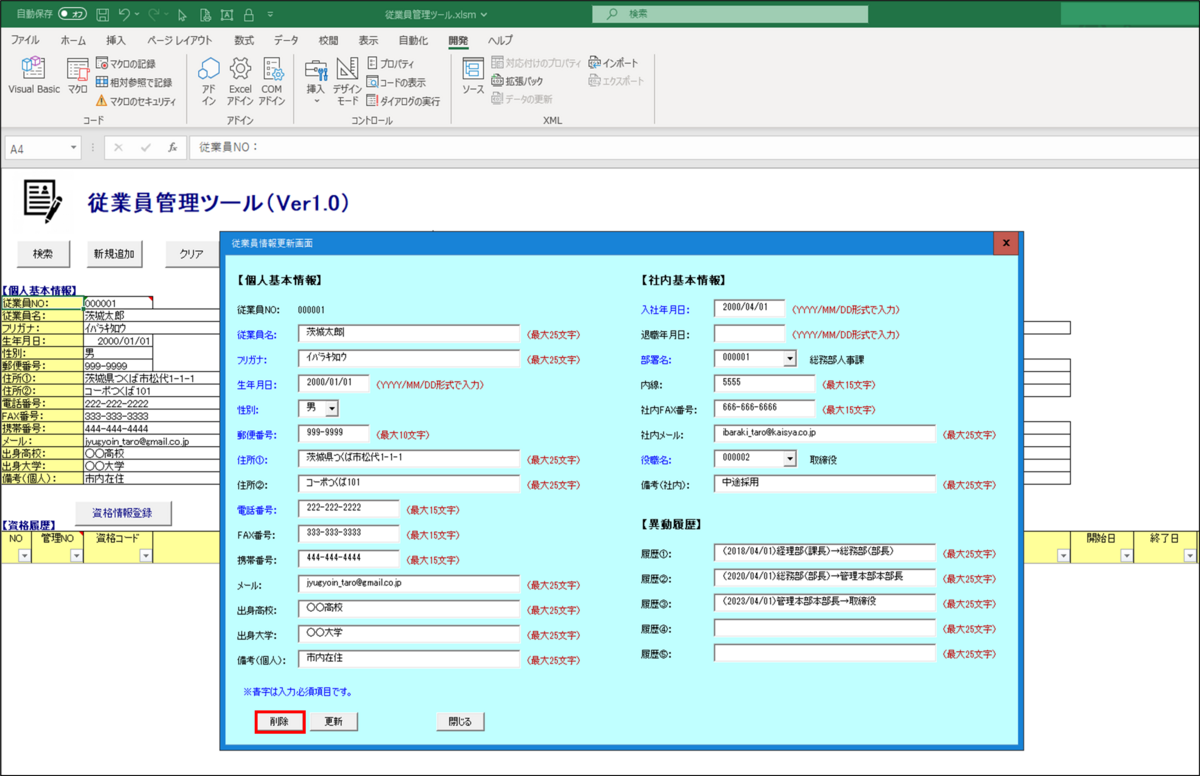This screenshot has width=1200, height=776.
Task: Open the 管理NO column filter dropdown
Action: (79, 556)
